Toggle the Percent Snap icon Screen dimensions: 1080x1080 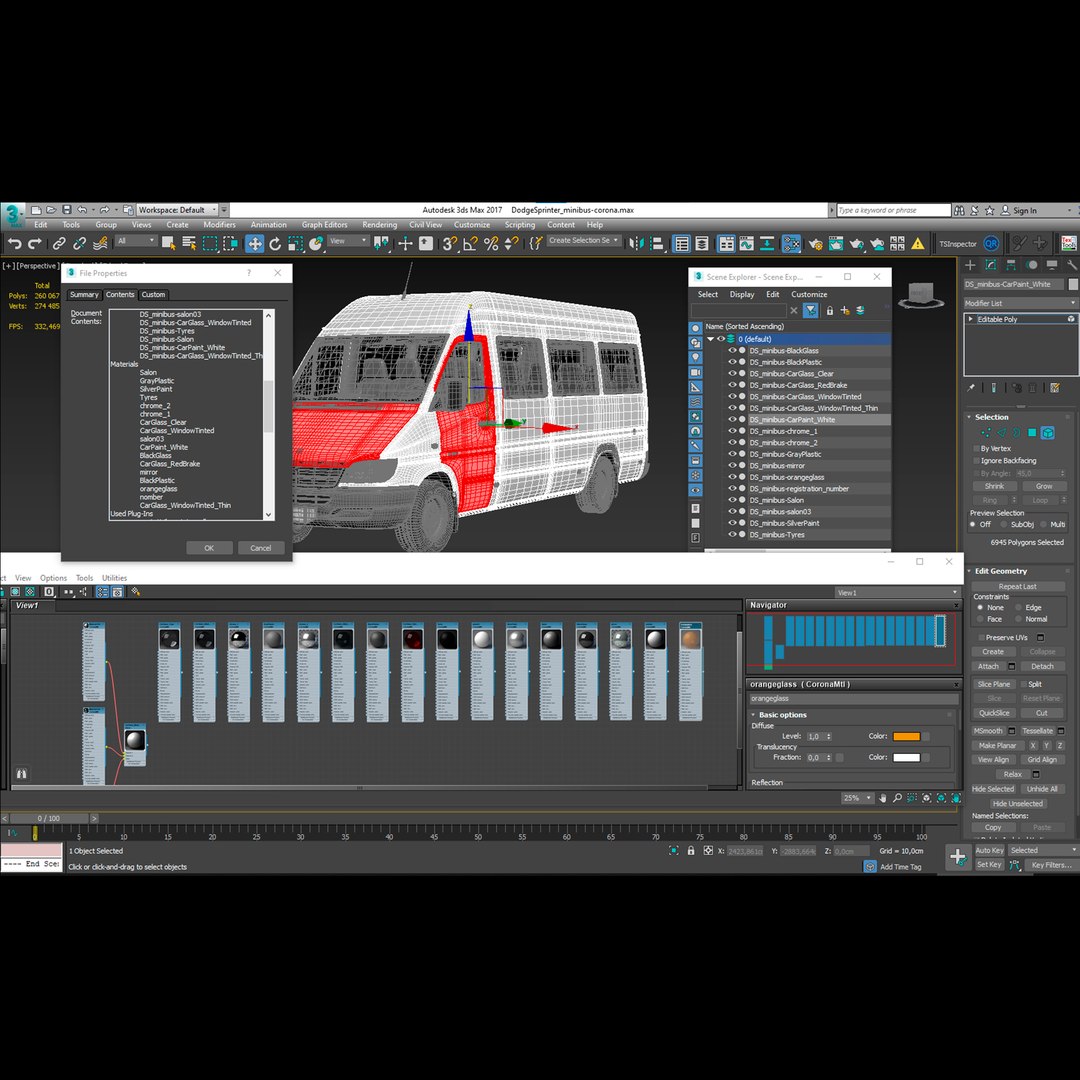tap(491, 243)
